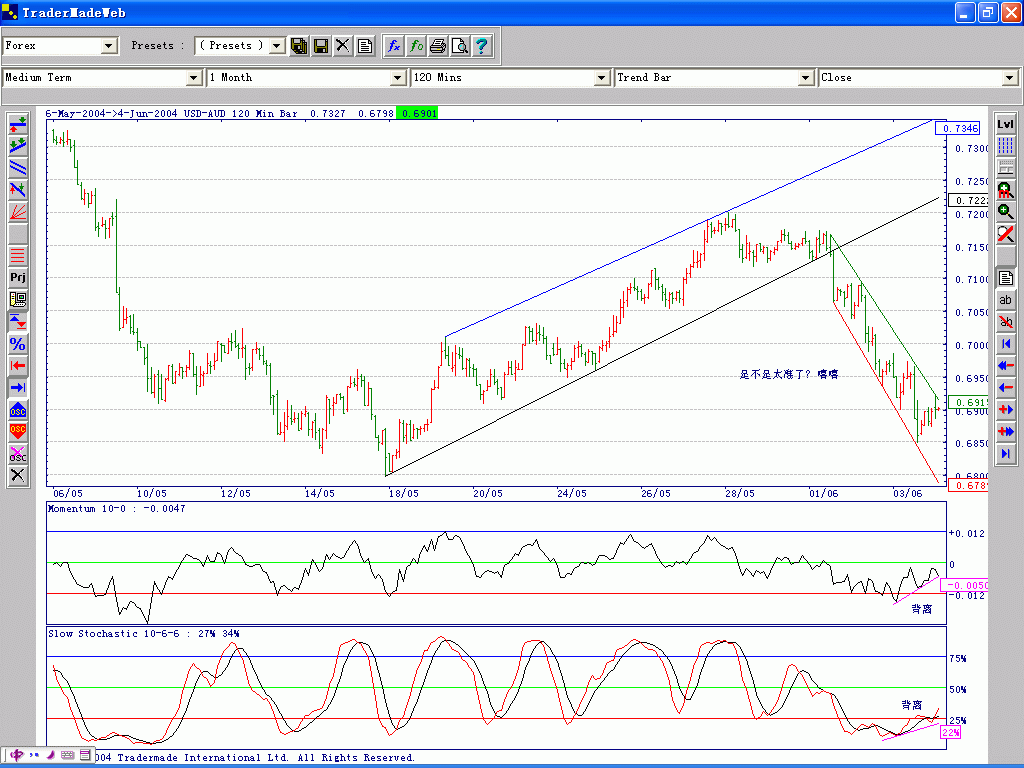Open the 1 Month period dropdown

pos(397,78)
